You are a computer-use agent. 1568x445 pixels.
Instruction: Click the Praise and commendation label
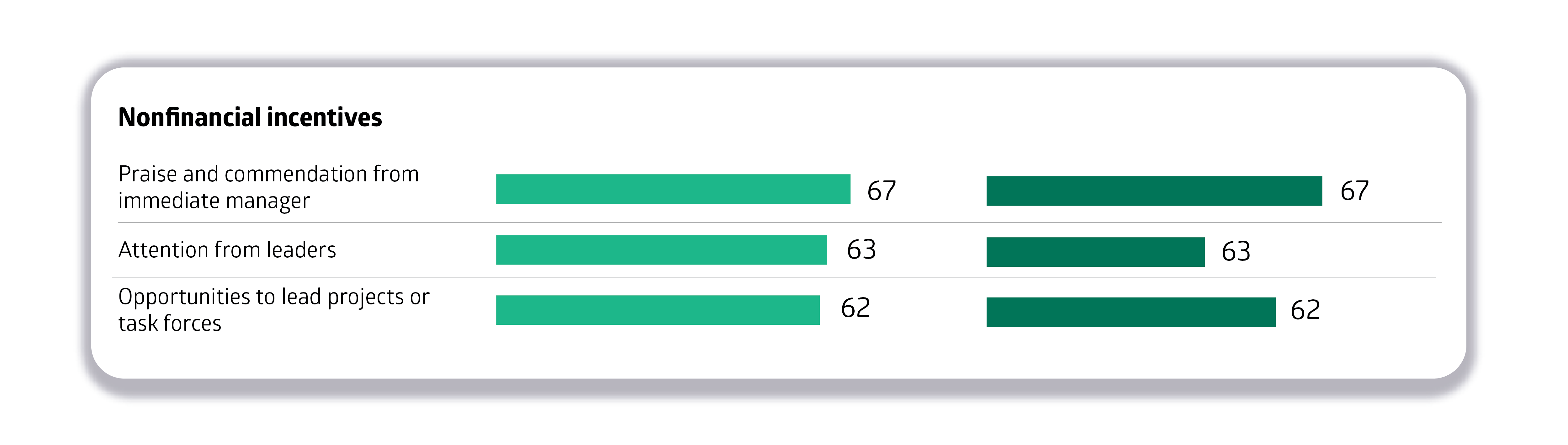pos(268,187)
